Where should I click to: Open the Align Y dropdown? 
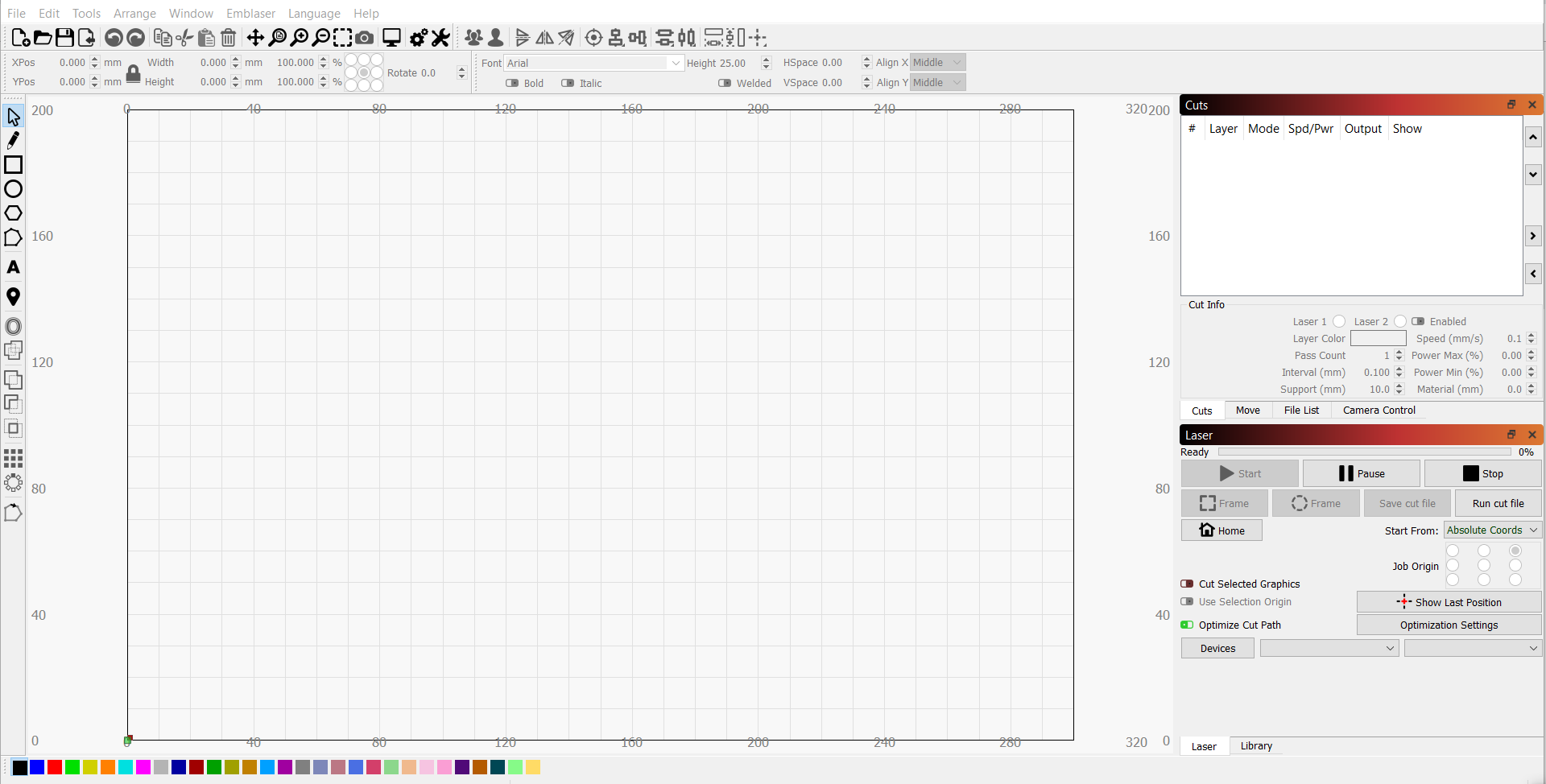[938, 82]
